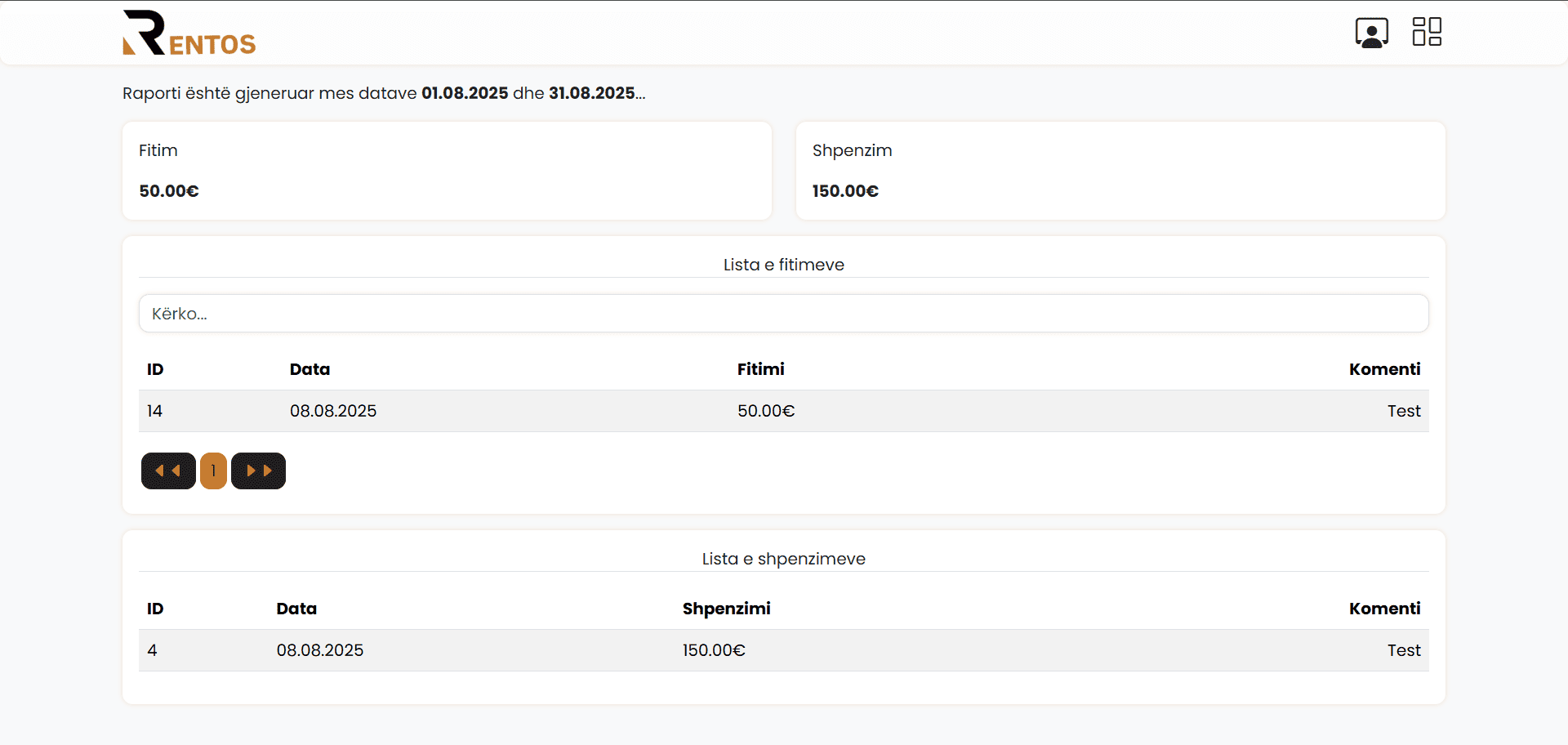Select the Shpenzim summary card

click(1120, 171)
